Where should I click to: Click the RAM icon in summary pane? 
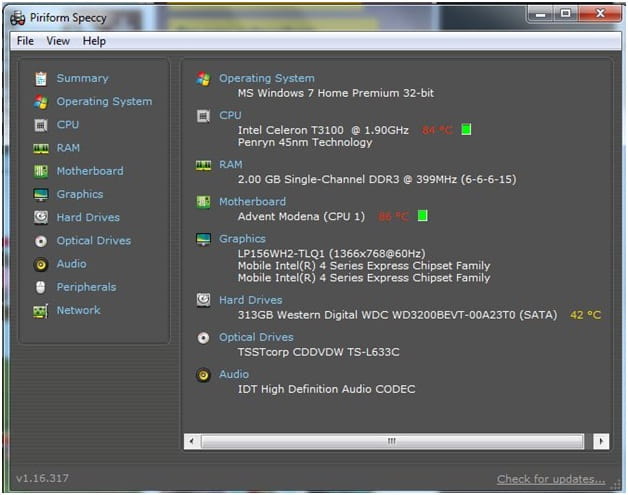[203, 165]
